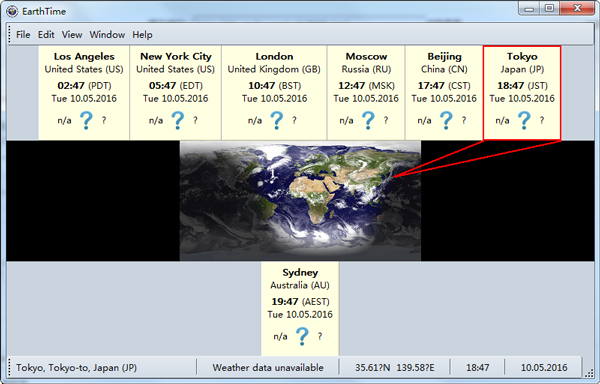
Task: Select the London city name
Action: tap(274, 57)
